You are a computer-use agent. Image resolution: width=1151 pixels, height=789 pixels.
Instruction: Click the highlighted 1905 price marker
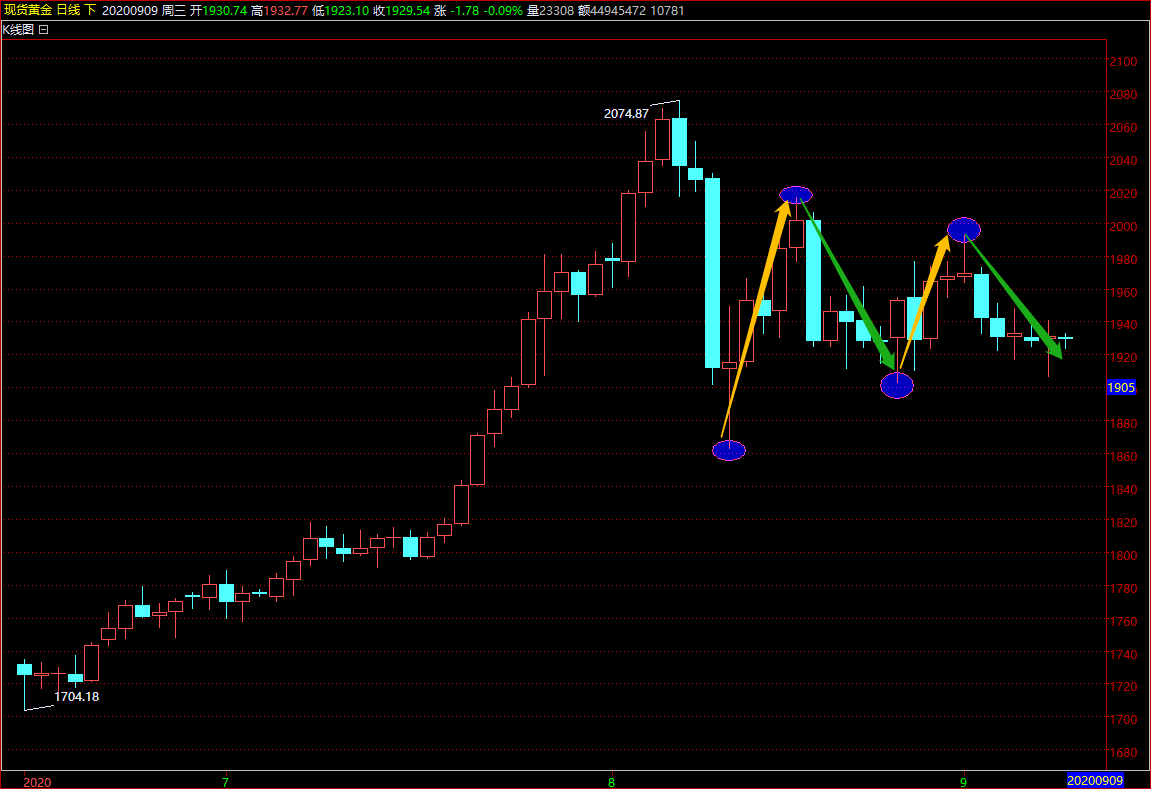click(1121, 388)
